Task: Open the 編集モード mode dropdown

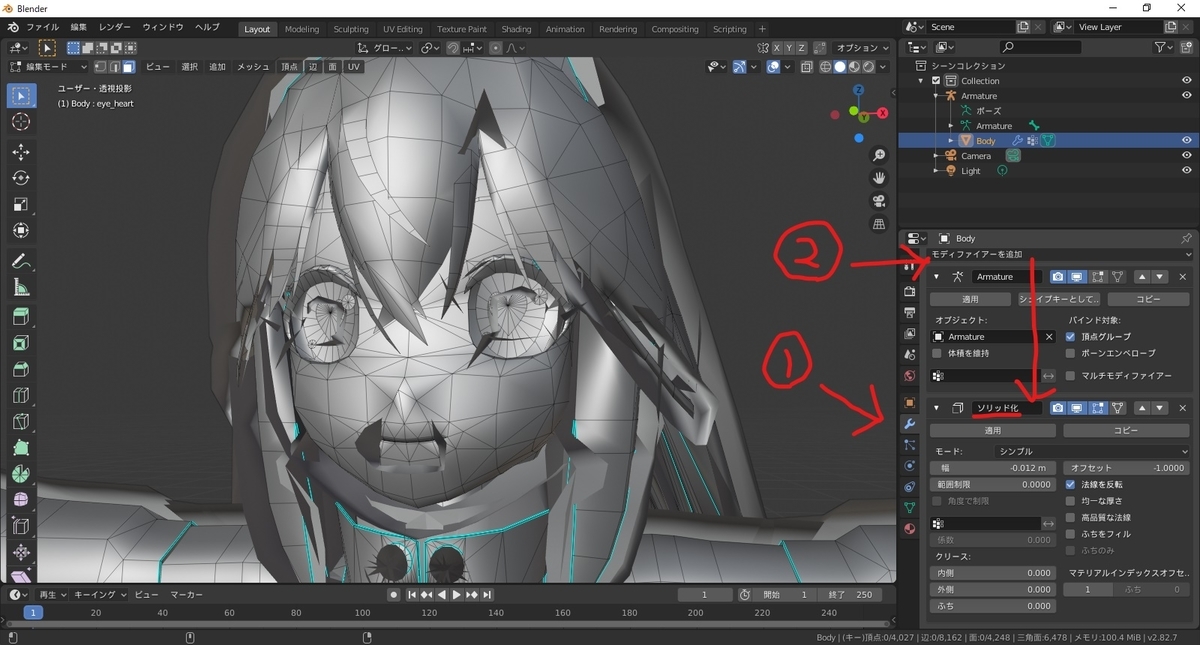Action: (47, 66)
